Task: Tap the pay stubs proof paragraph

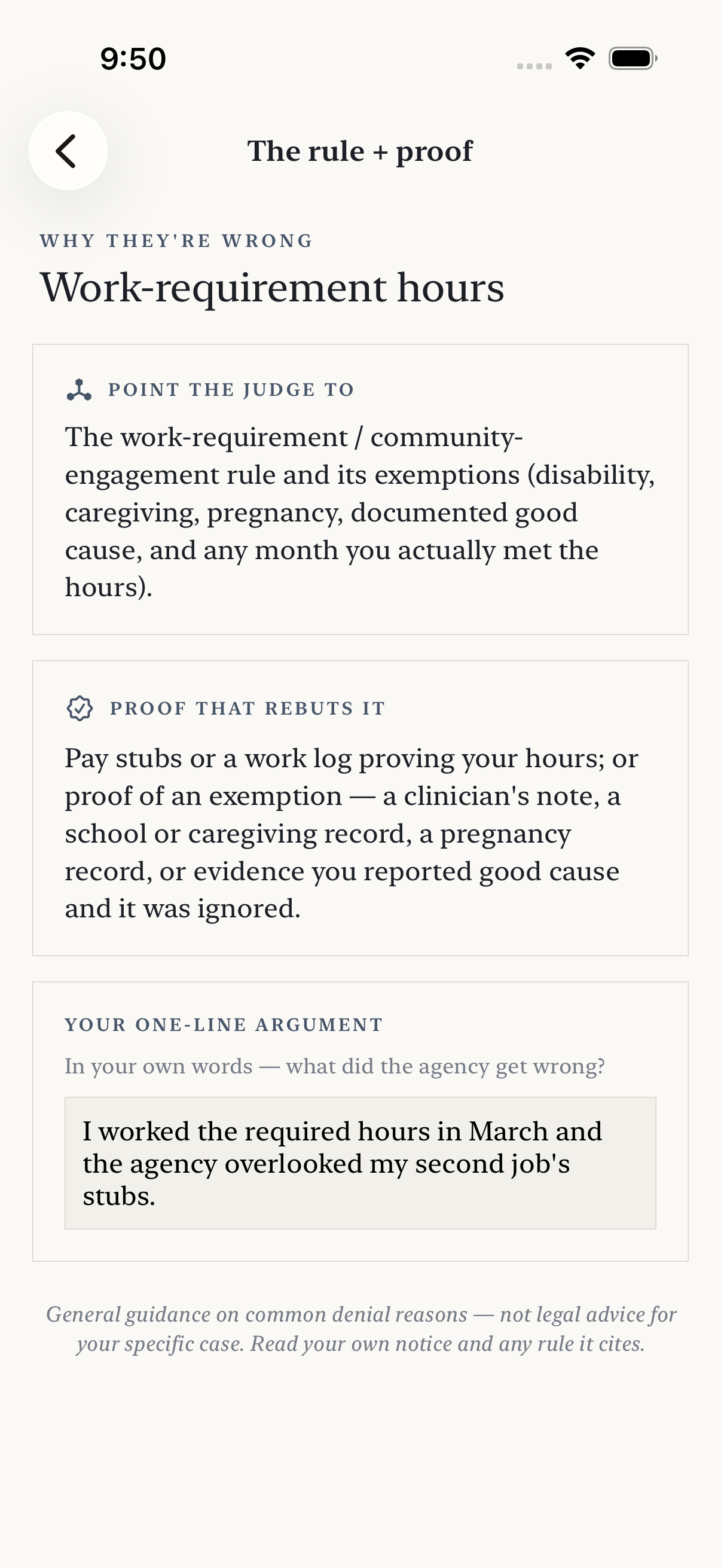Action: [x=352, y=833]
